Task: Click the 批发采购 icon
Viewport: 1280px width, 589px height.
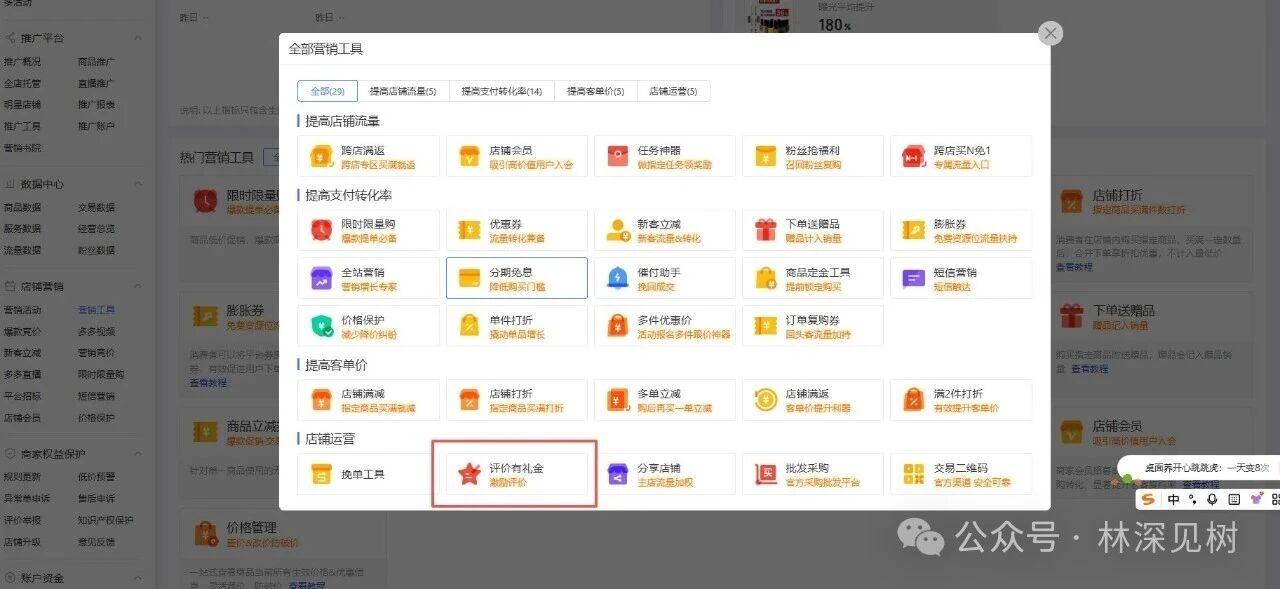Action: [766, 474]
